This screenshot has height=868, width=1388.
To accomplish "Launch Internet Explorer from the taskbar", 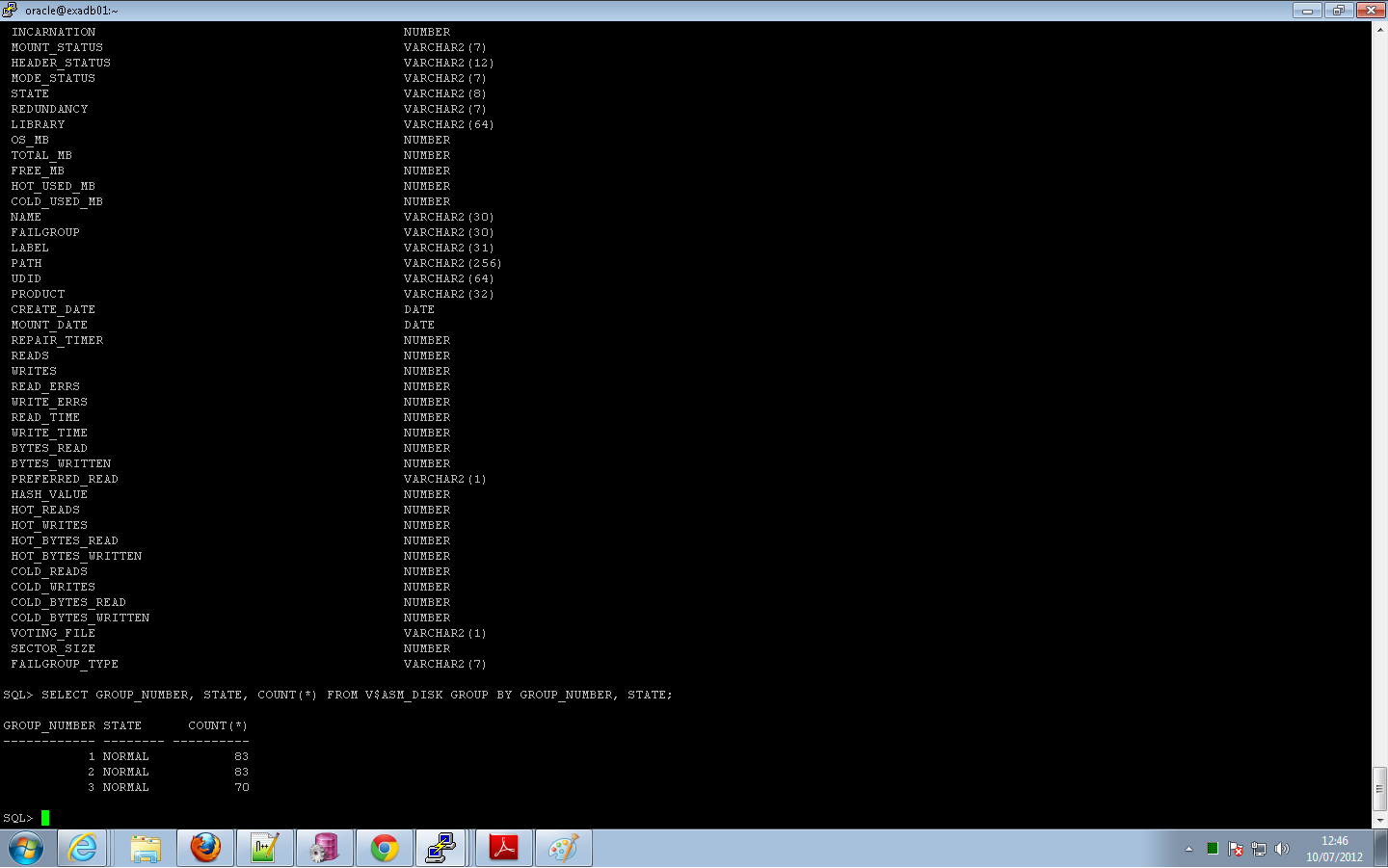I will [x=83, y=849].
